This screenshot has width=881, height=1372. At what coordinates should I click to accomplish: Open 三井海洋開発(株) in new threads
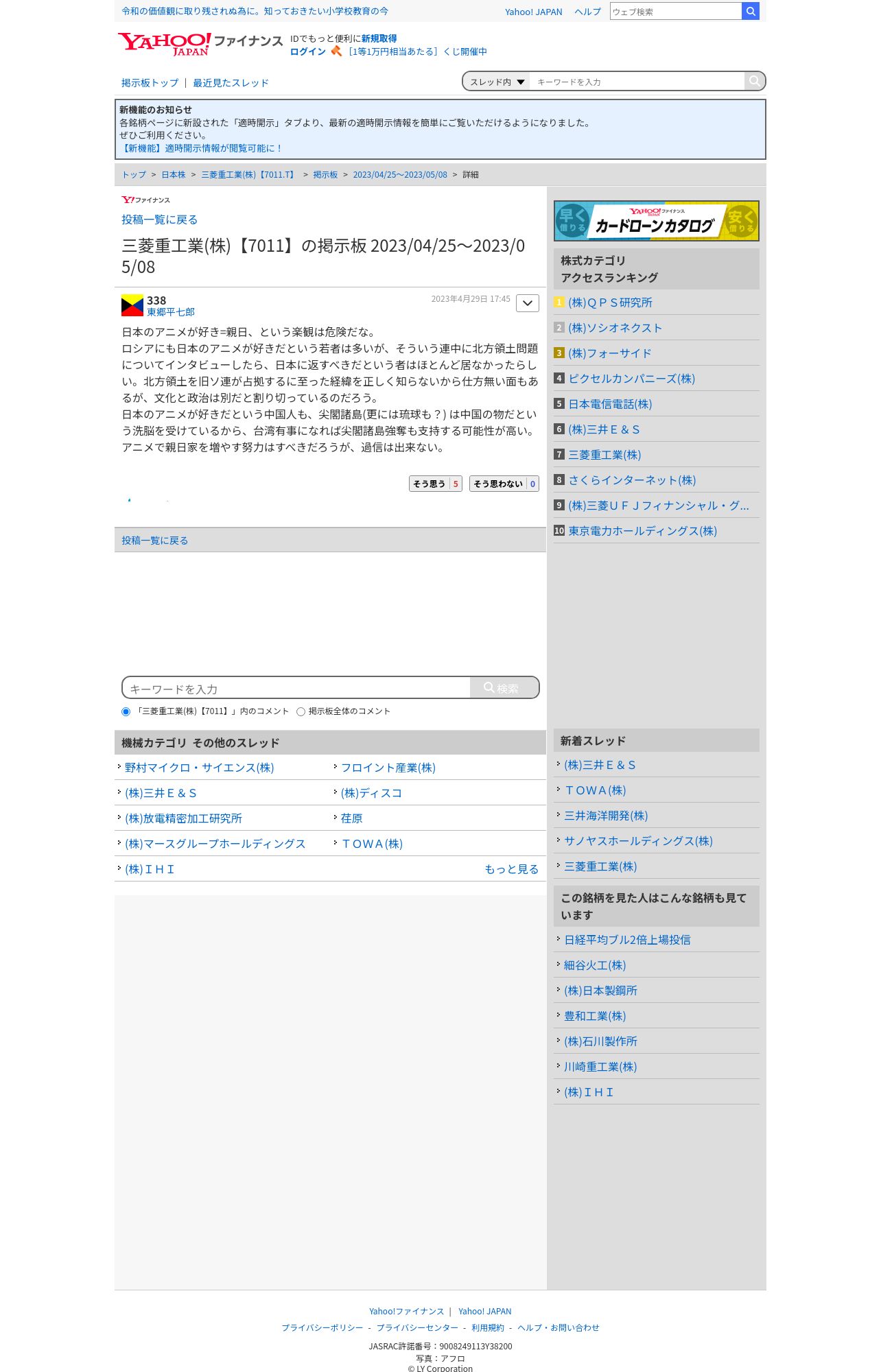pyautogui.click(x=605, y=816)
